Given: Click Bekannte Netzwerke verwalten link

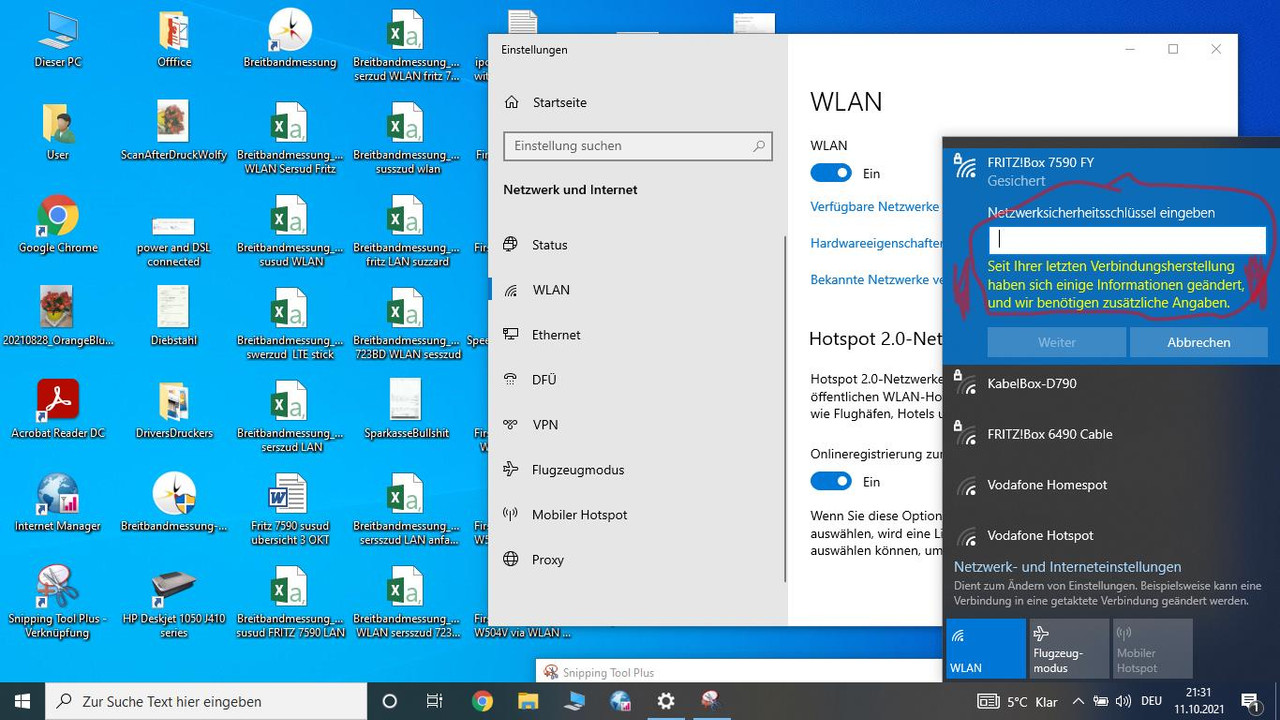Looking at the screenshot, I should coord(876,279).
